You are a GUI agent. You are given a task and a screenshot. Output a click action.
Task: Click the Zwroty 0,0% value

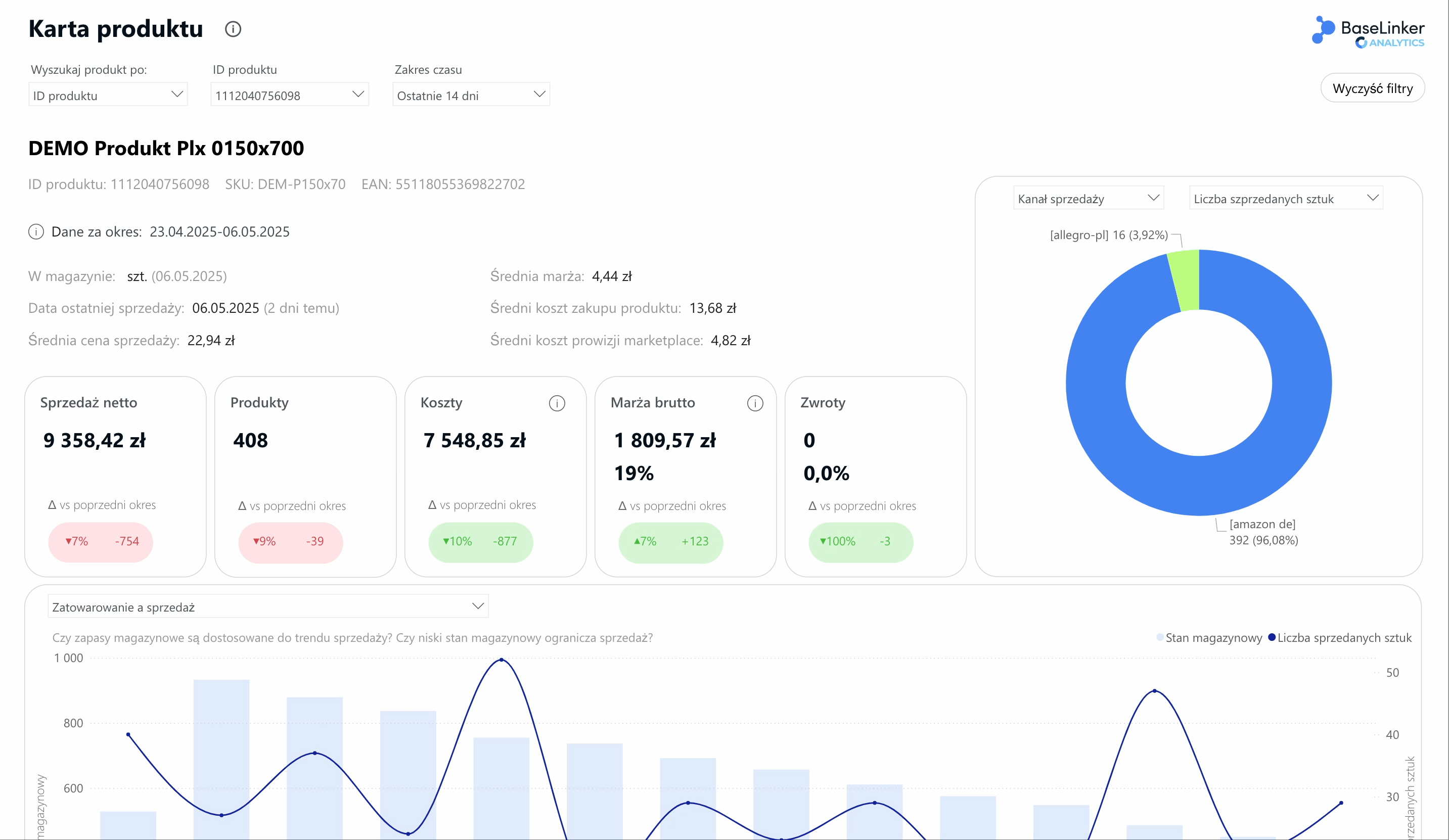(x=826, y=473)
